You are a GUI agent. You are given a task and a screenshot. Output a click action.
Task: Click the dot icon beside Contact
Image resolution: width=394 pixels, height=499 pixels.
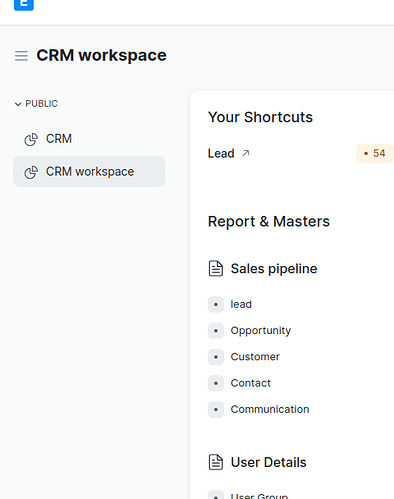pyautogui.click(x=216, y=383)
